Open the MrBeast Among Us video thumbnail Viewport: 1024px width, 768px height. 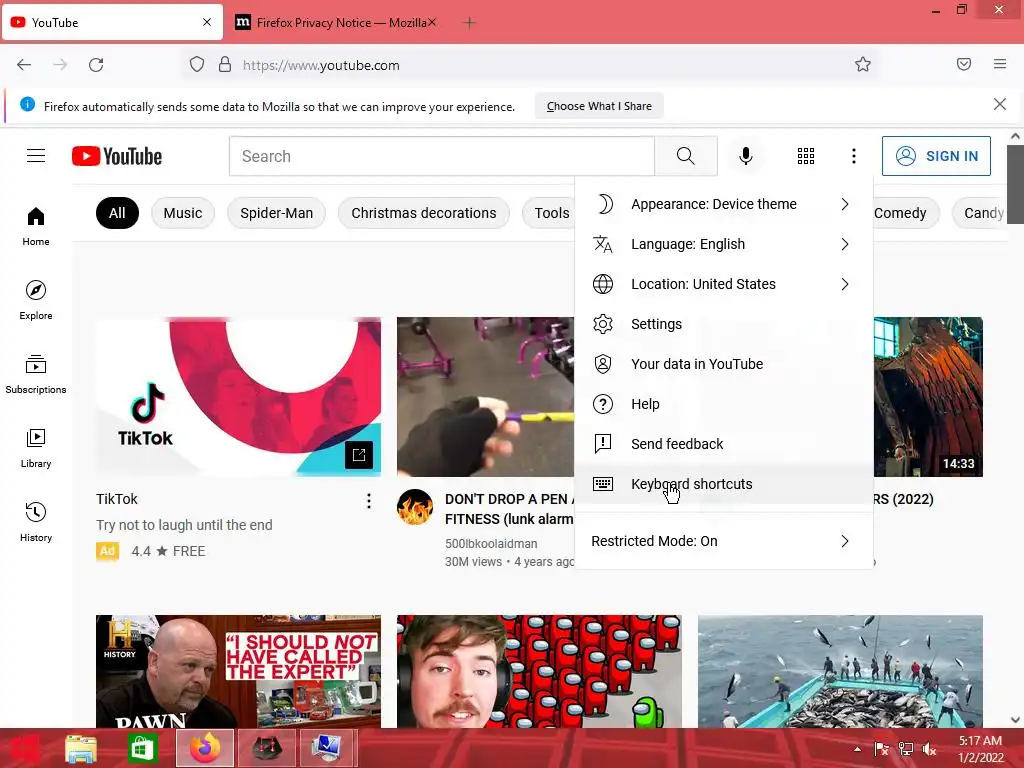539,671
